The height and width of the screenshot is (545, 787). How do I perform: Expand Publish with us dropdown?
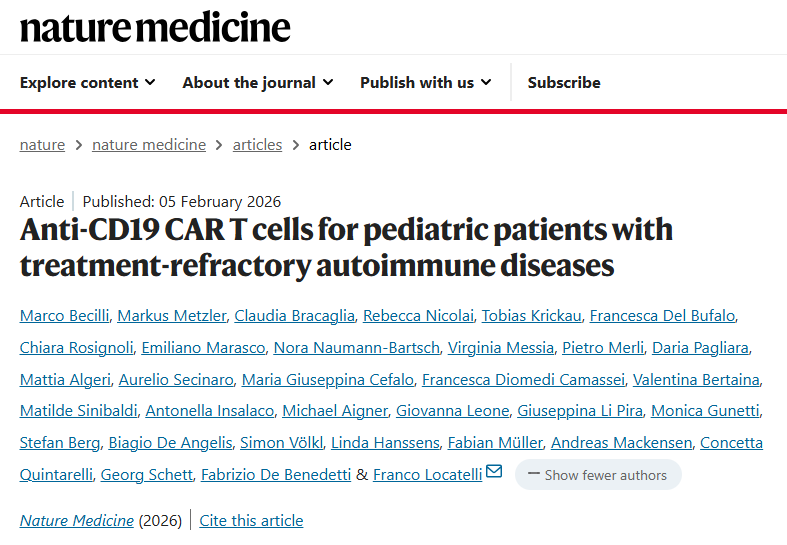point(425,83)
